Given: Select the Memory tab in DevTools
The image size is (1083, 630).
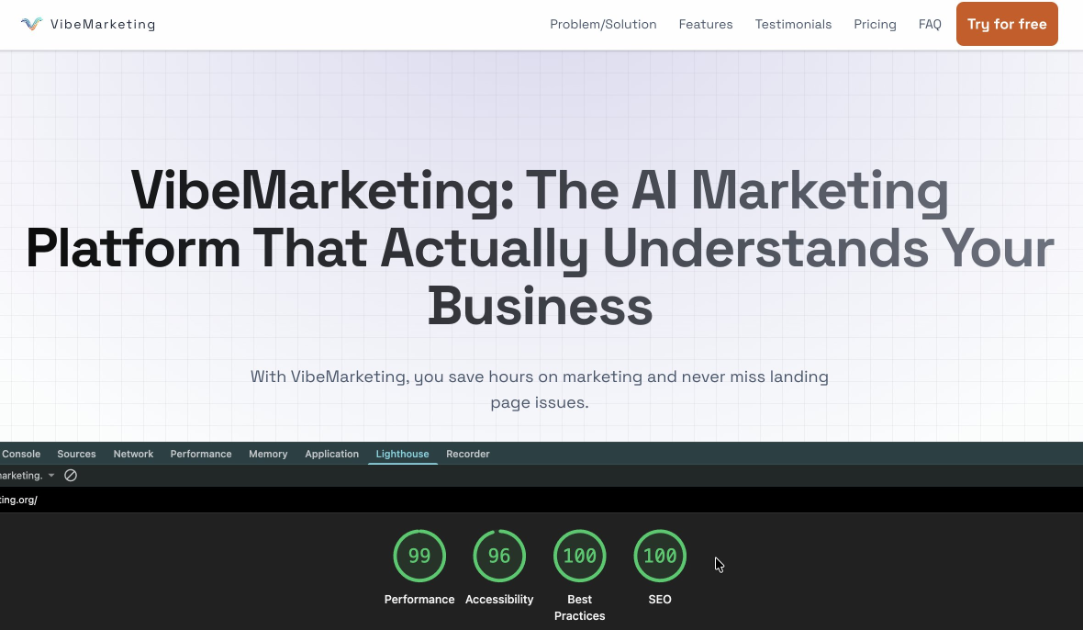Looking at the screenshot, I should pyautogui.click(x=268, y=454).
